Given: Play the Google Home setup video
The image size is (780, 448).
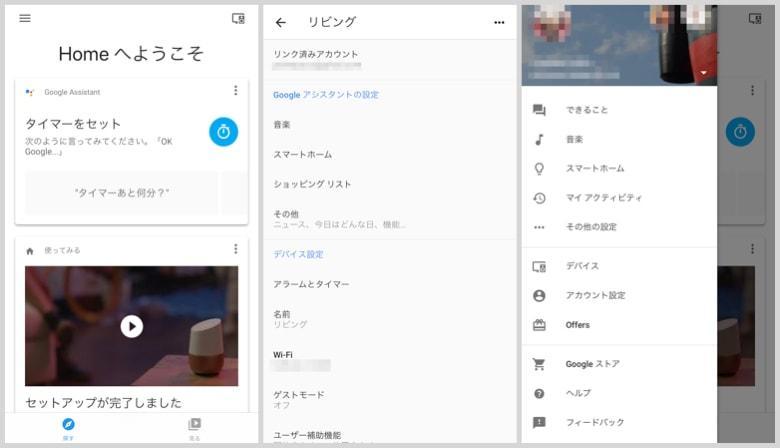Looking at the screenshot, I should [132, 327].
